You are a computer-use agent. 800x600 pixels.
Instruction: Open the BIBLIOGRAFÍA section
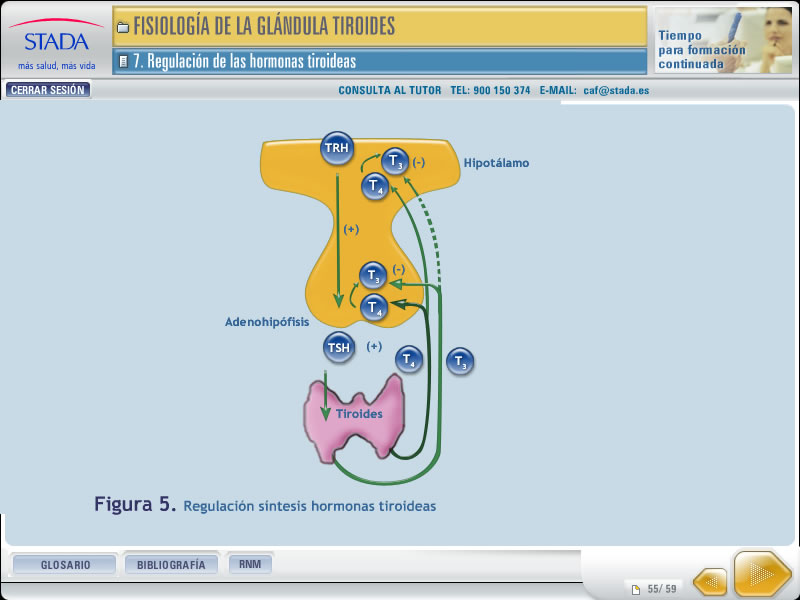(x=171, y=565)
